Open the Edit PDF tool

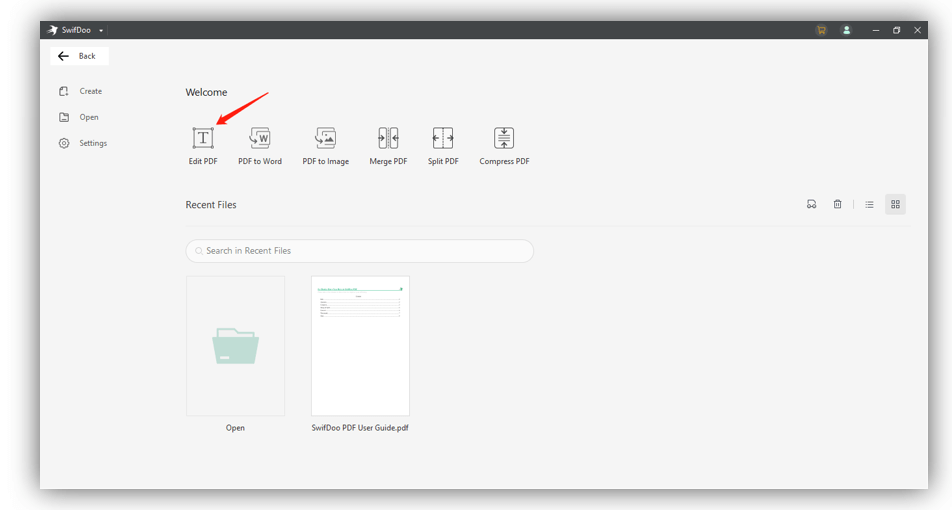[x=203, y=146]
